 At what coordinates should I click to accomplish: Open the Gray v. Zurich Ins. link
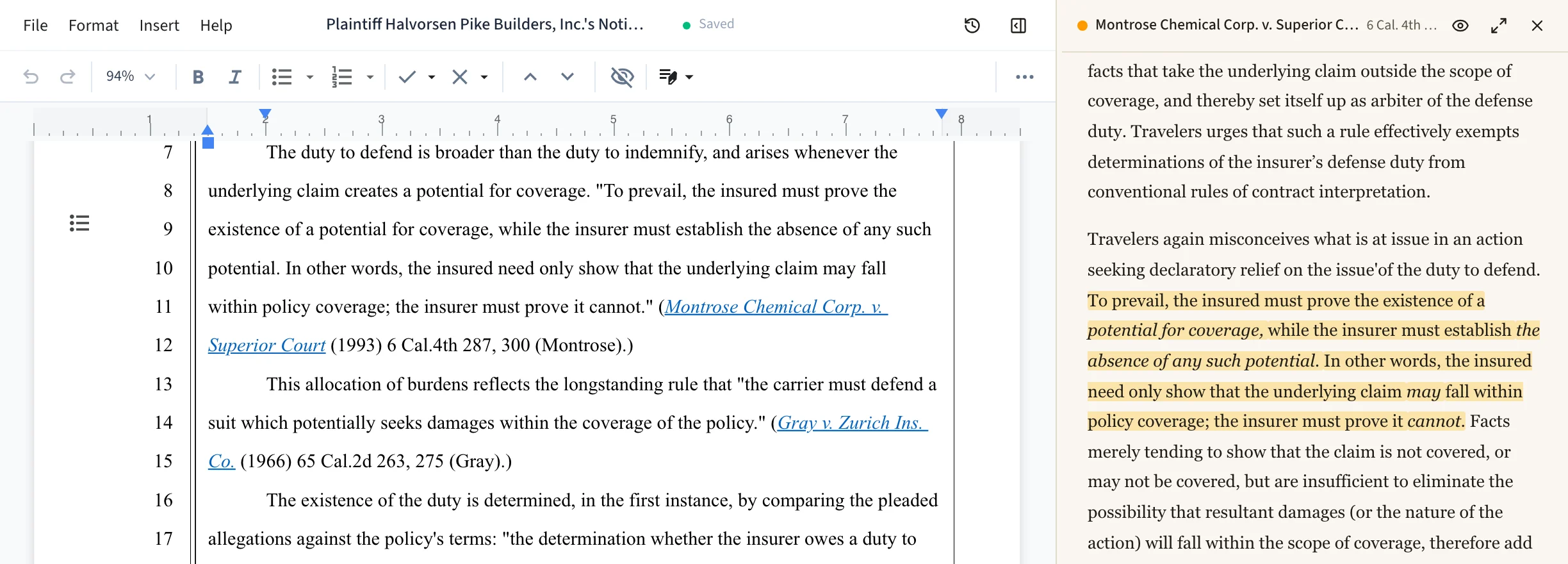click(853, 423)
